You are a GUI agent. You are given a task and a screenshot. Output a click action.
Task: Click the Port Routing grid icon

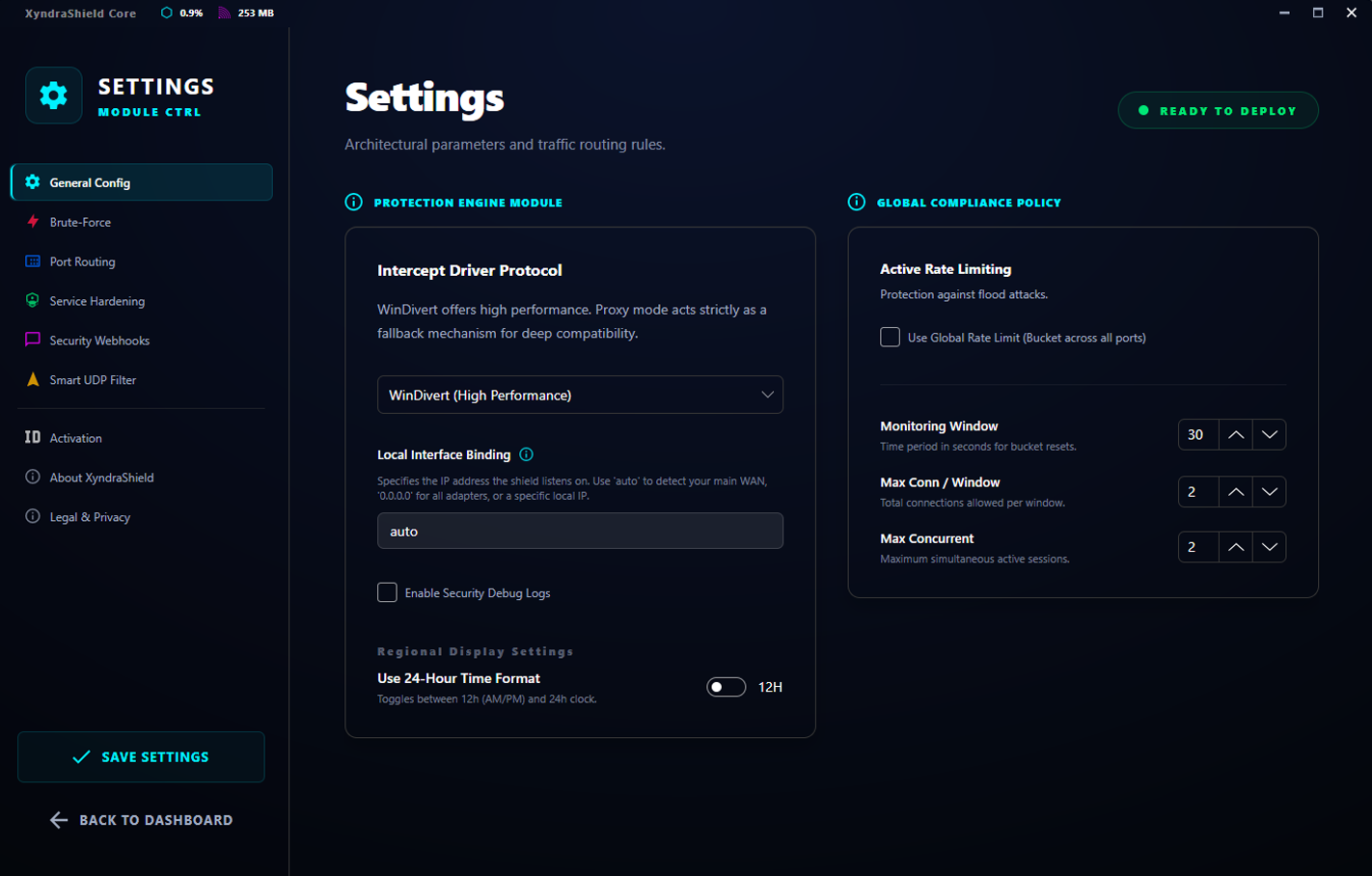tap(33, 261)
